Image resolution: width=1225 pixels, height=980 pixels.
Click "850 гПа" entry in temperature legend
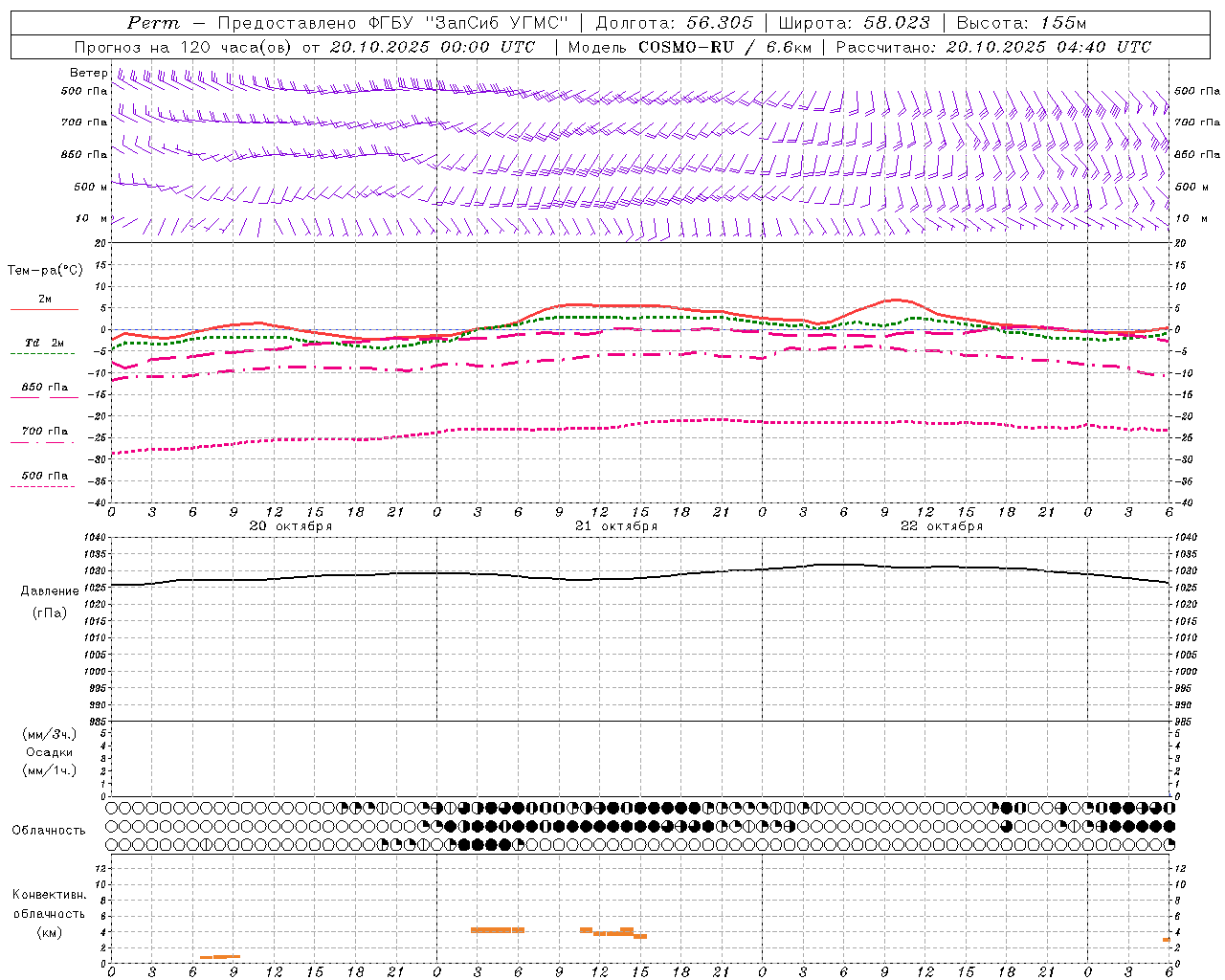coord(44,388)
